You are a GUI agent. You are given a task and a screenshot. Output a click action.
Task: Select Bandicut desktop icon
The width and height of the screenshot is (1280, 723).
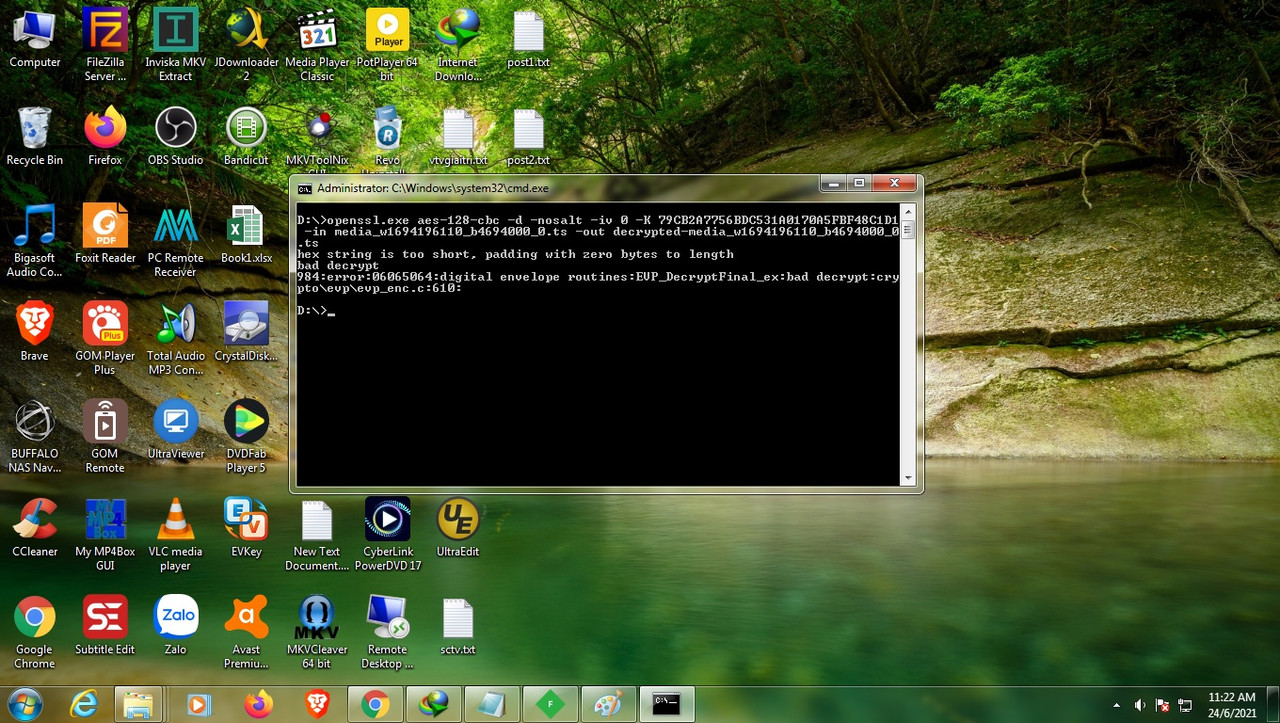246,137
